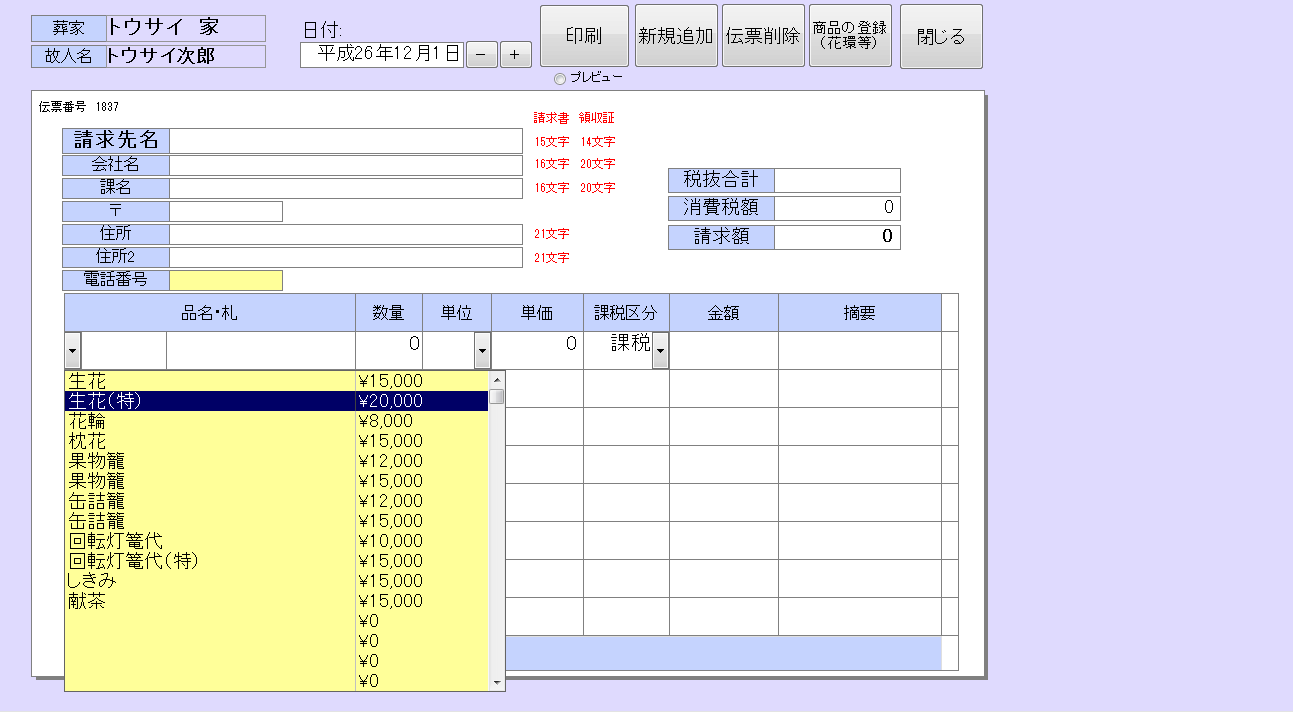Image resolution: width=1293 pixels, height=712 pixels.
Task: Collapse the 品名 dropdown arrow
Action: pos(73,351)
